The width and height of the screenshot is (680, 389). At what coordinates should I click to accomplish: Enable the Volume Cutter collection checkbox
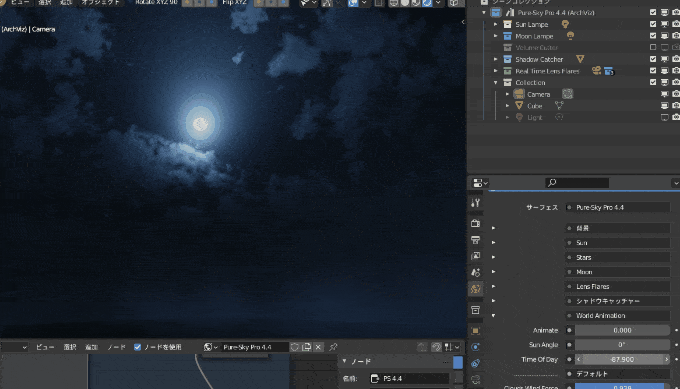click(653, 47)
